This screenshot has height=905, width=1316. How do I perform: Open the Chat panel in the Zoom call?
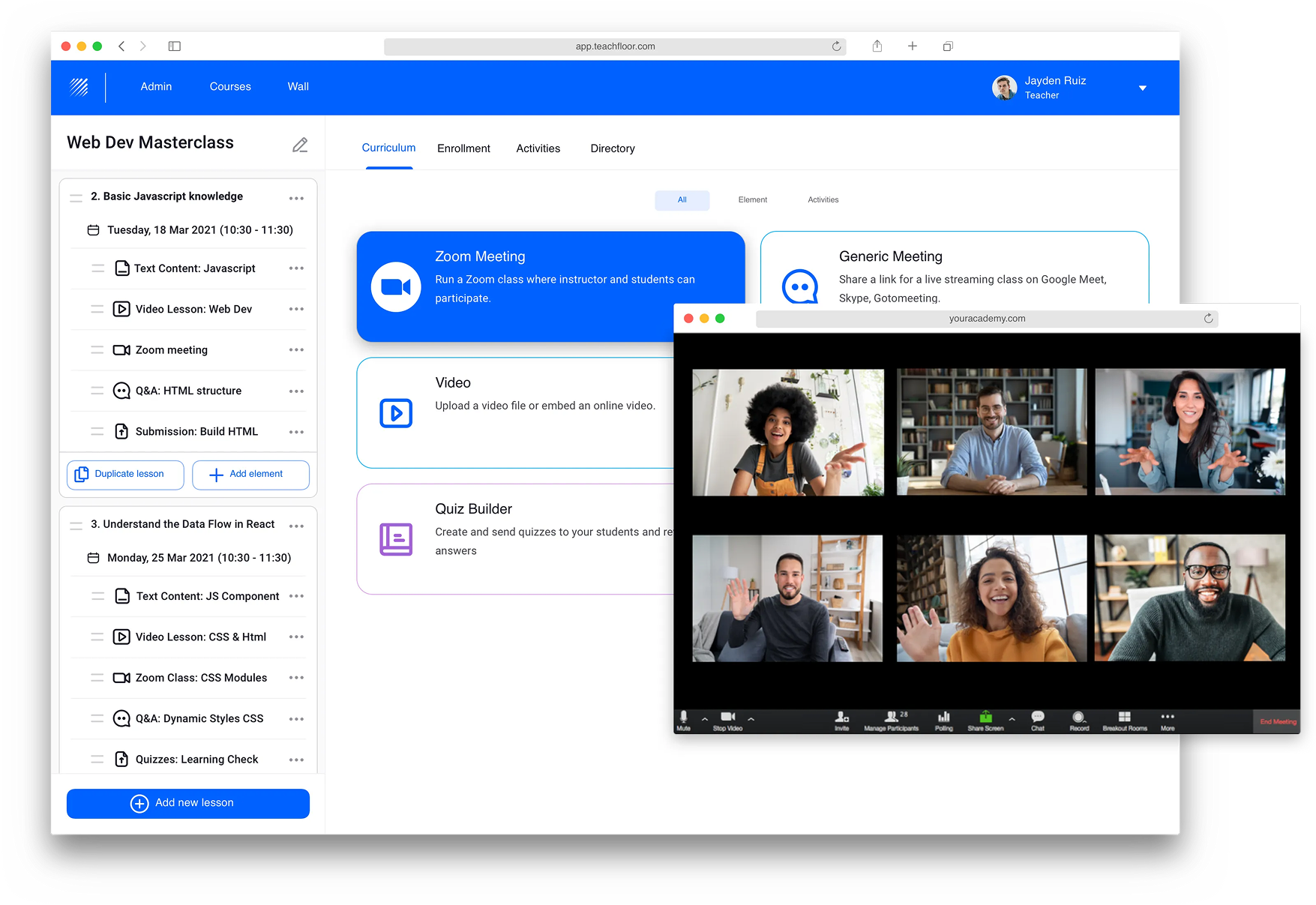coord(1038,720)
